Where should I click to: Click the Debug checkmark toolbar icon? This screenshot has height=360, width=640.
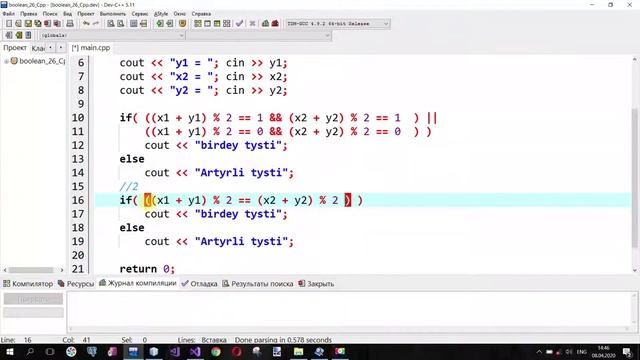[240, 24]
